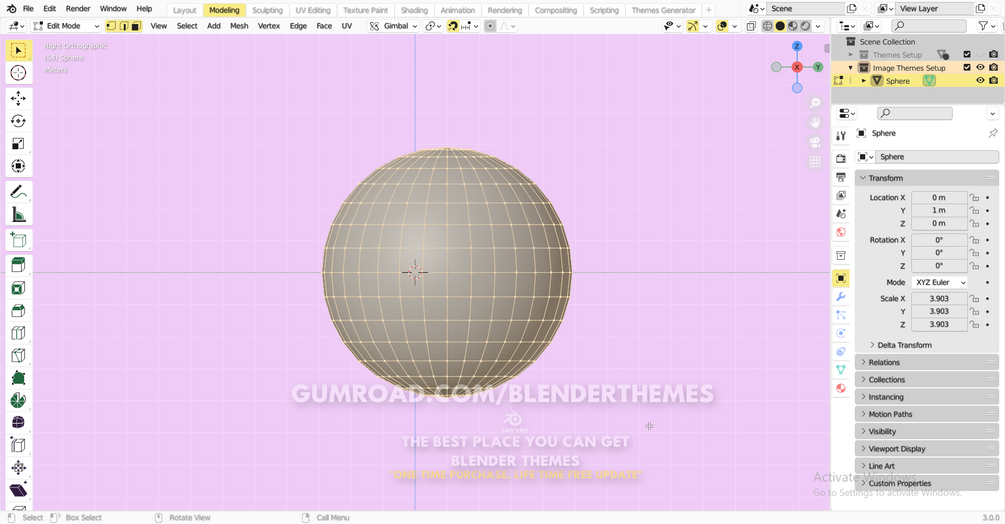
Task: Select the Measure tool
Action: coord(19,215)
